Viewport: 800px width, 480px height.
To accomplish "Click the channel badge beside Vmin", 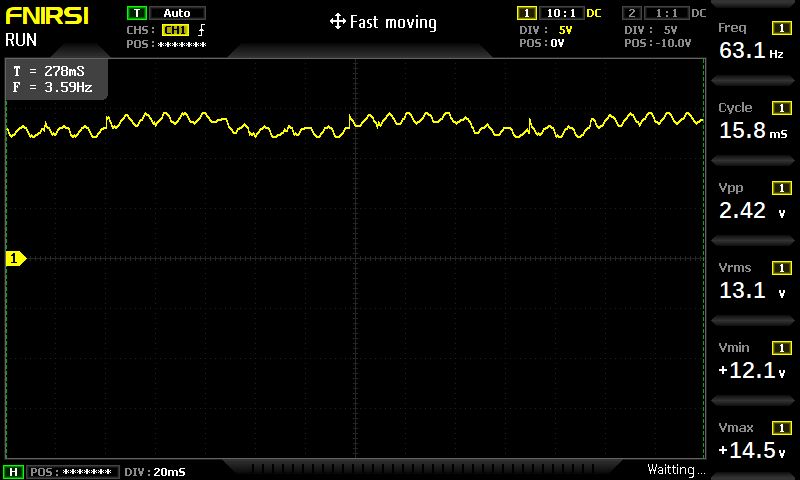I will pos(782,348).
